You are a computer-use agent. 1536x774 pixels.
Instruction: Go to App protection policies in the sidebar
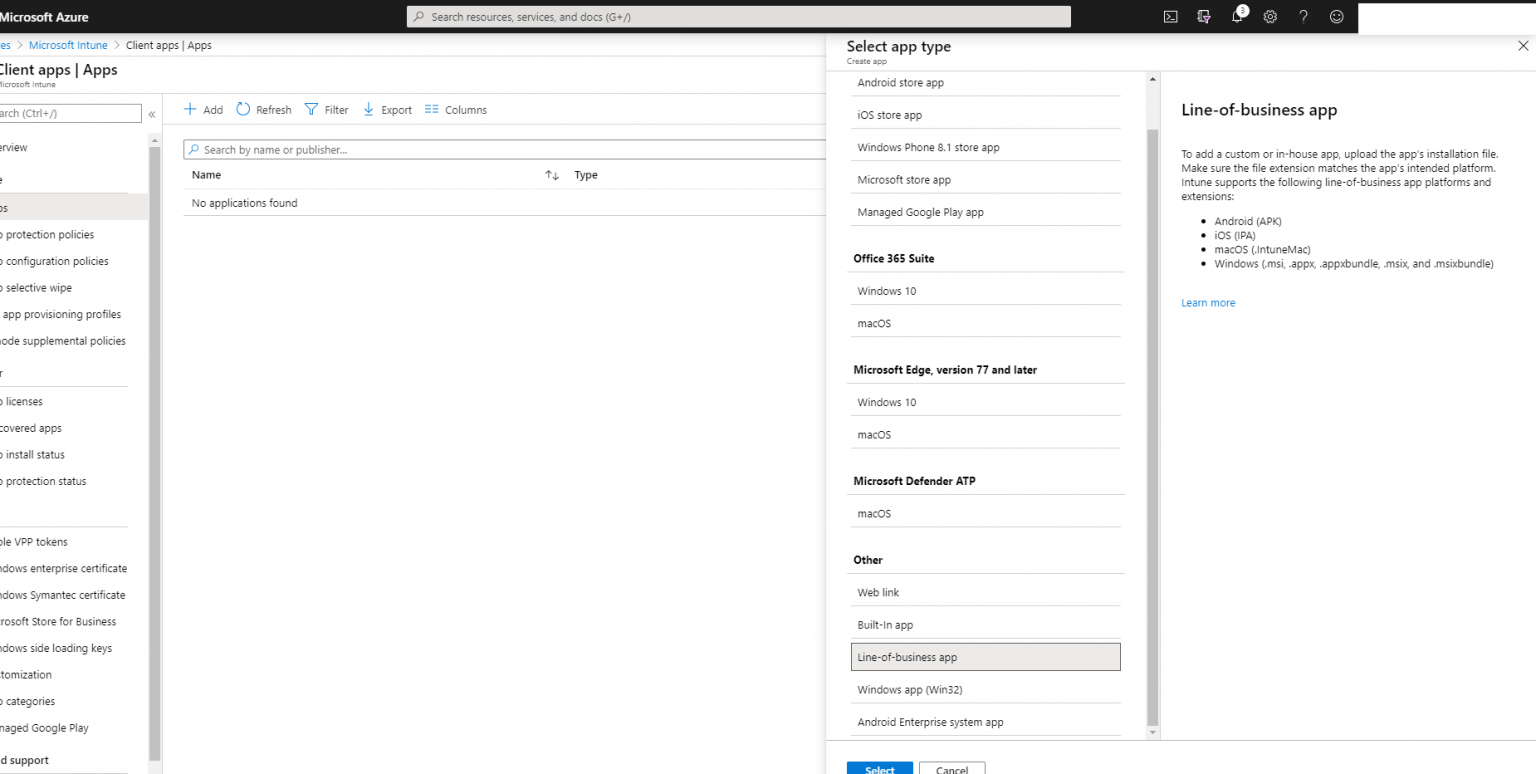(49, 234)
